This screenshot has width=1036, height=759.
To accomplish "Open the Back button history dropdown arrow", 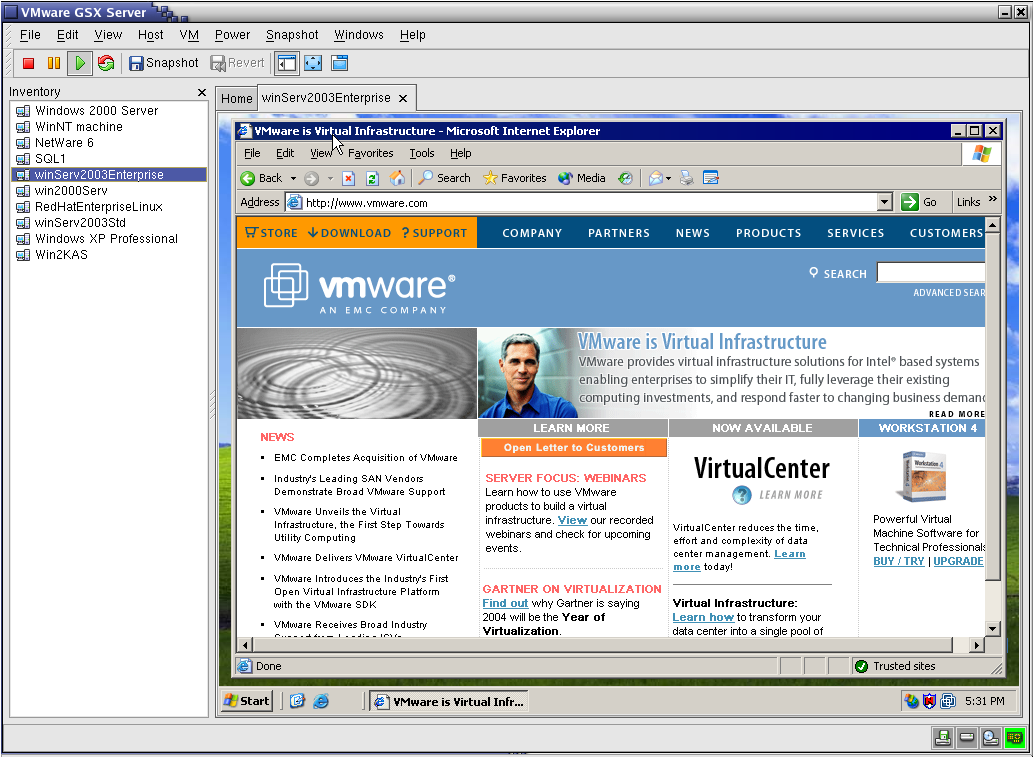I will [293, 178].
